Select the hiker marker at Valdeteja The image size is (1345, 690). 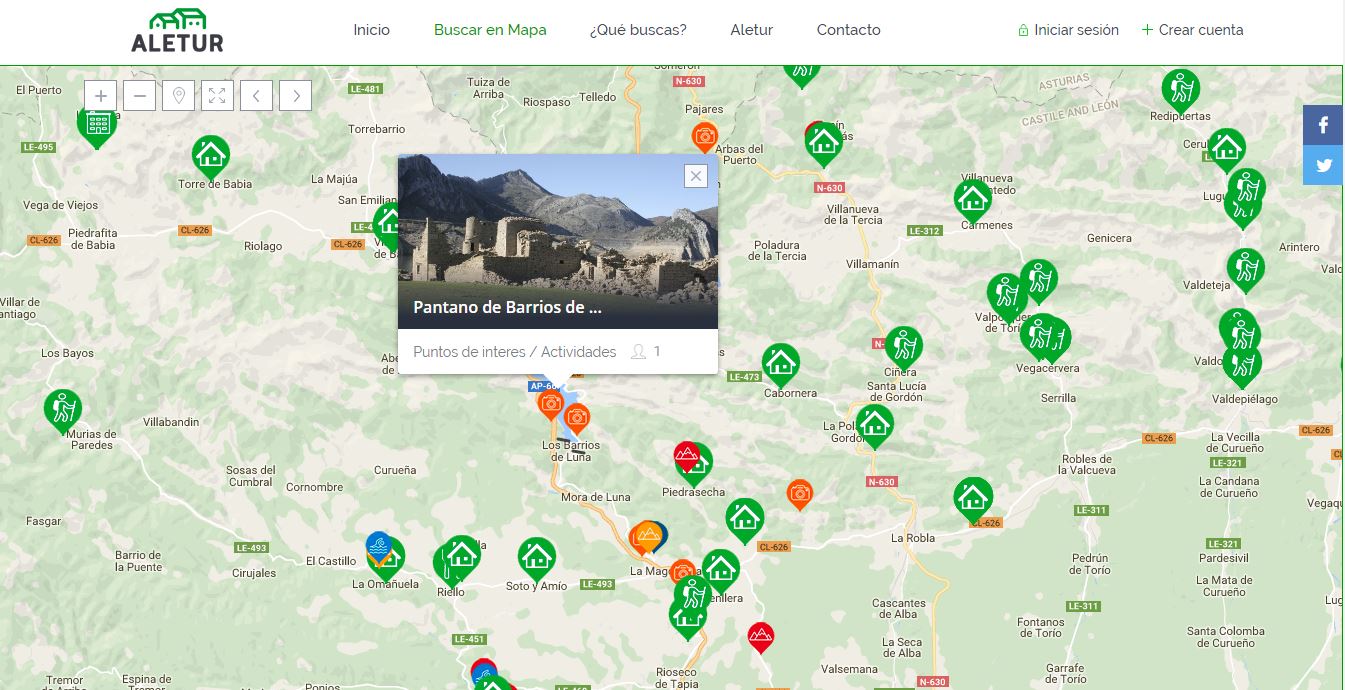(x=1245, y=269)
